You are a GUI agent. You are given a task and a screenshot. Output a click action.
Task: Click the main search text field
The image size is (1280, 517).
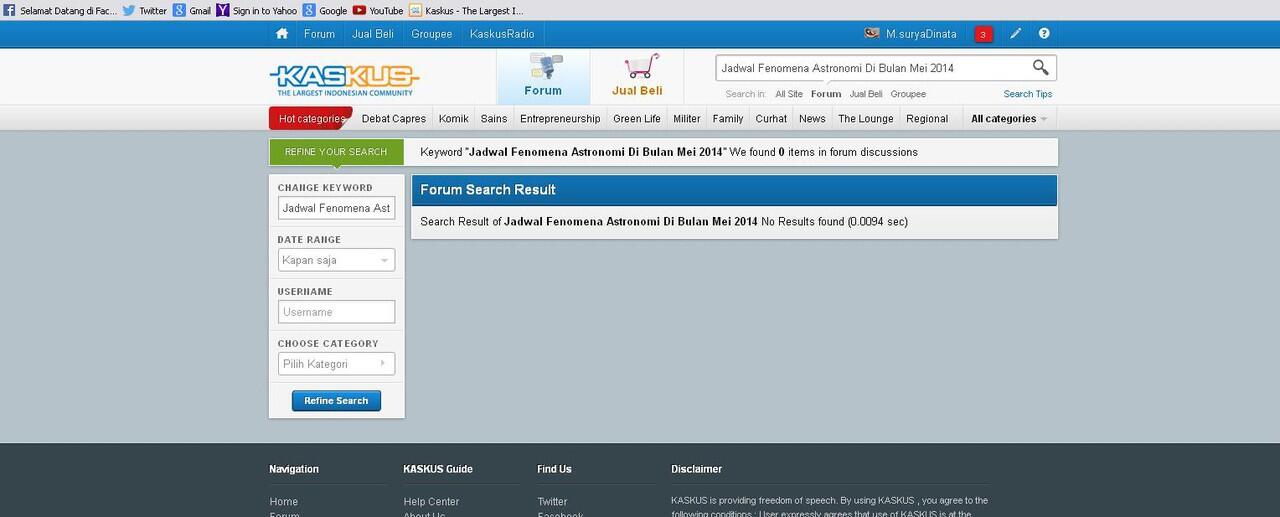click(871, 68)
